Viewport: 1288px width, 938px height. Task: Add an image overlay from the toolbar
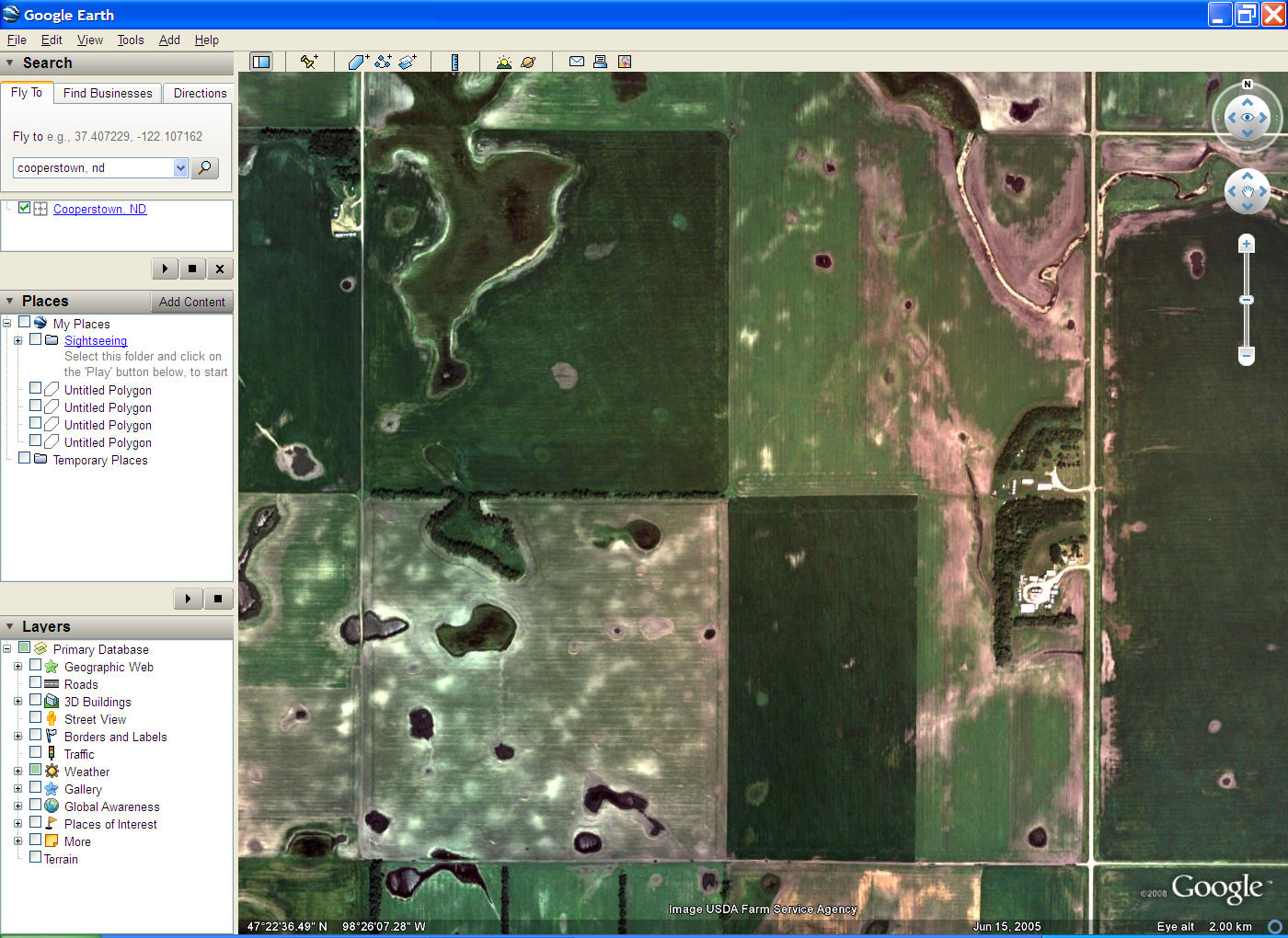point(408,62)
